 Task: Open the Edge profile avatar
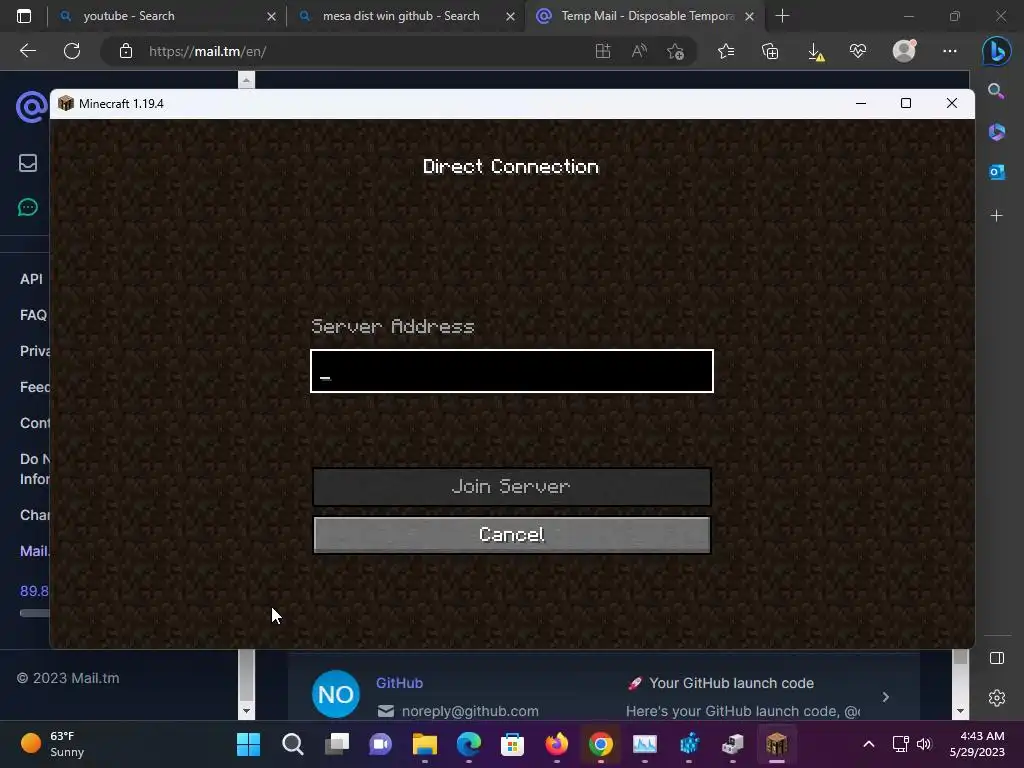click(x=904, y=51)
